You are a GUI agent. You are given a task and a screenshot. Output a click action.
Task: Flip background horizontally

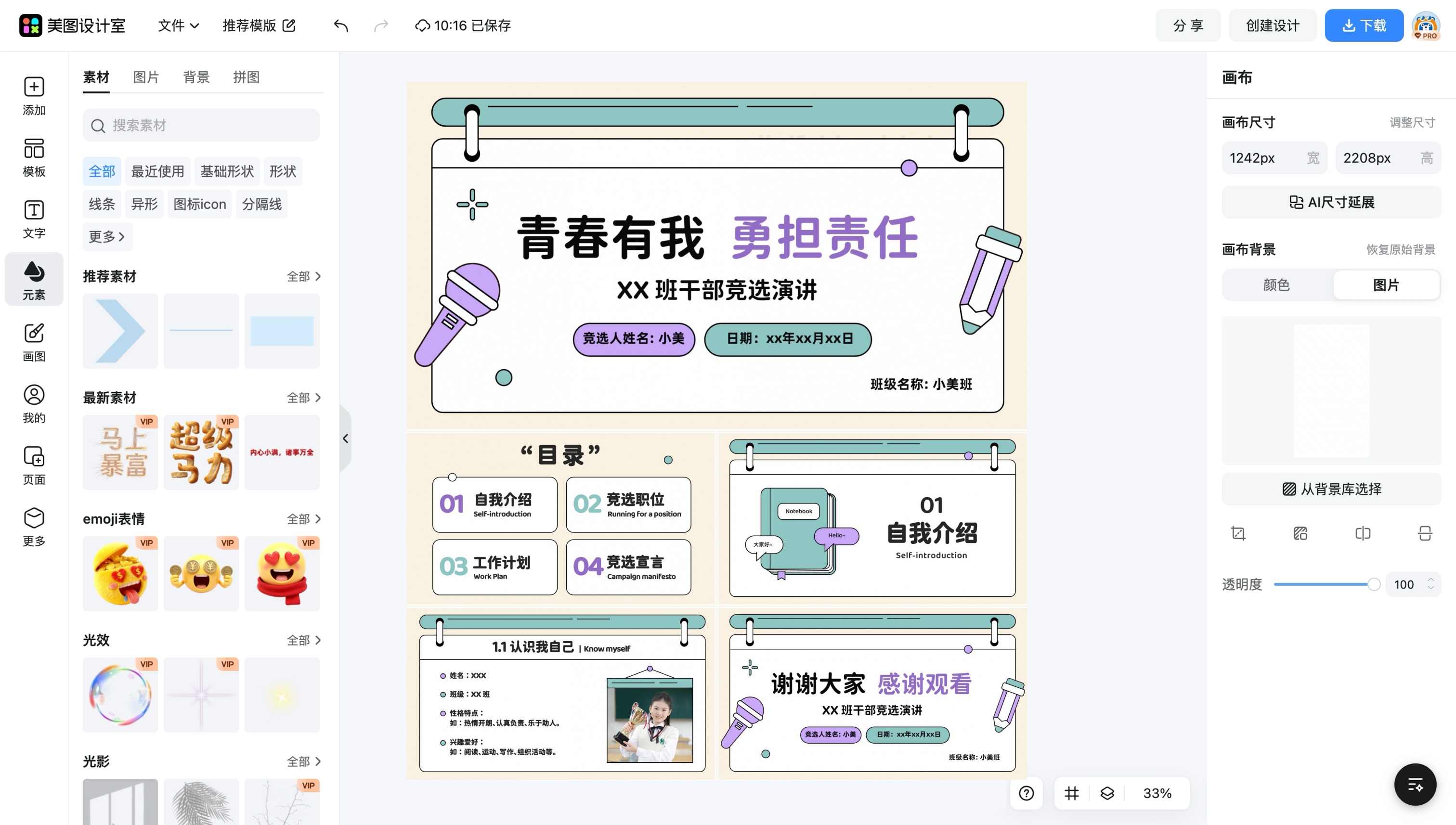(x=1363, y=533)
